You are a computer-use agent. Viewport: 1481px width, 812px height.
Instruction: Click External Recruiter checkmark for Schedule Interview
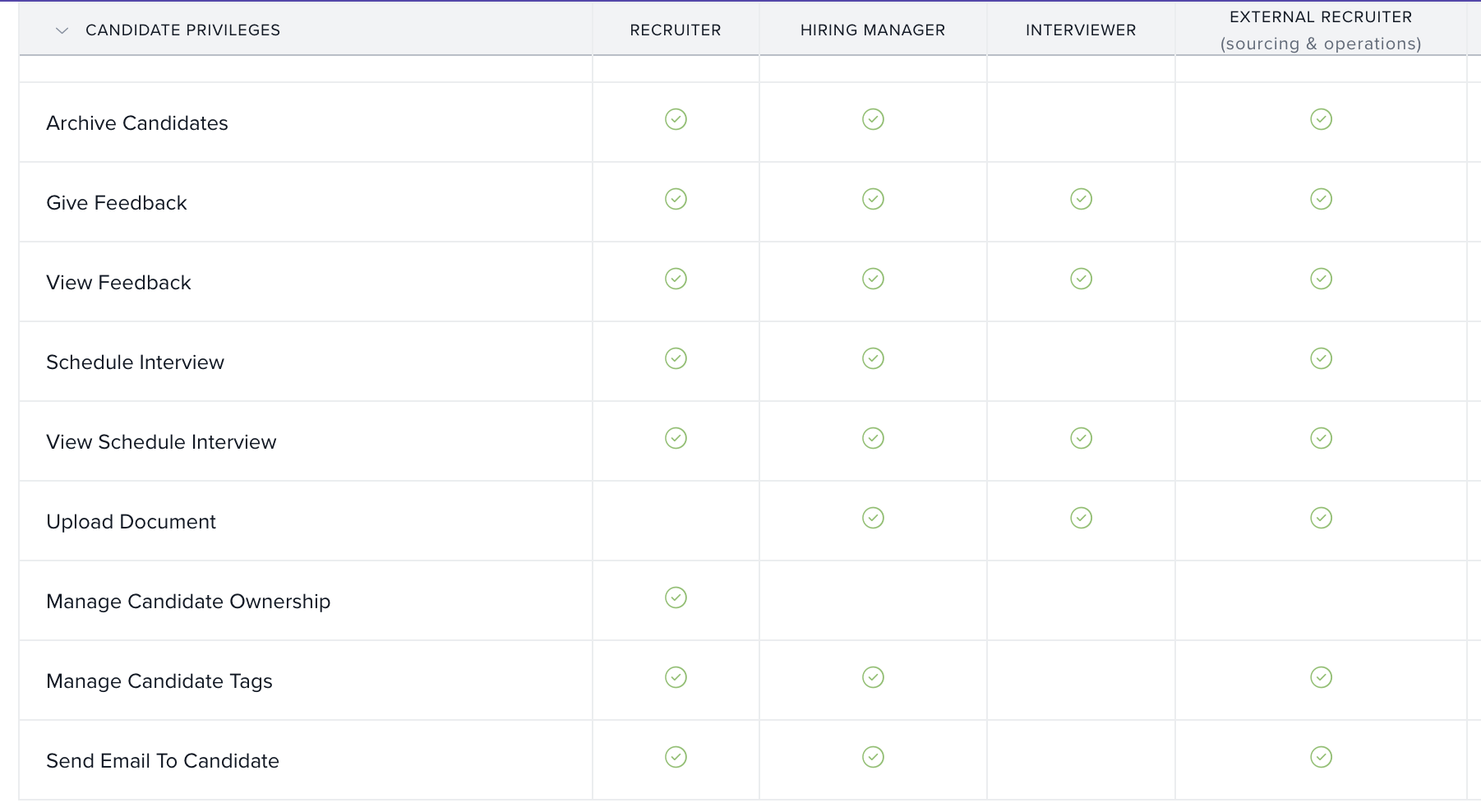[x=1321, y=358]
